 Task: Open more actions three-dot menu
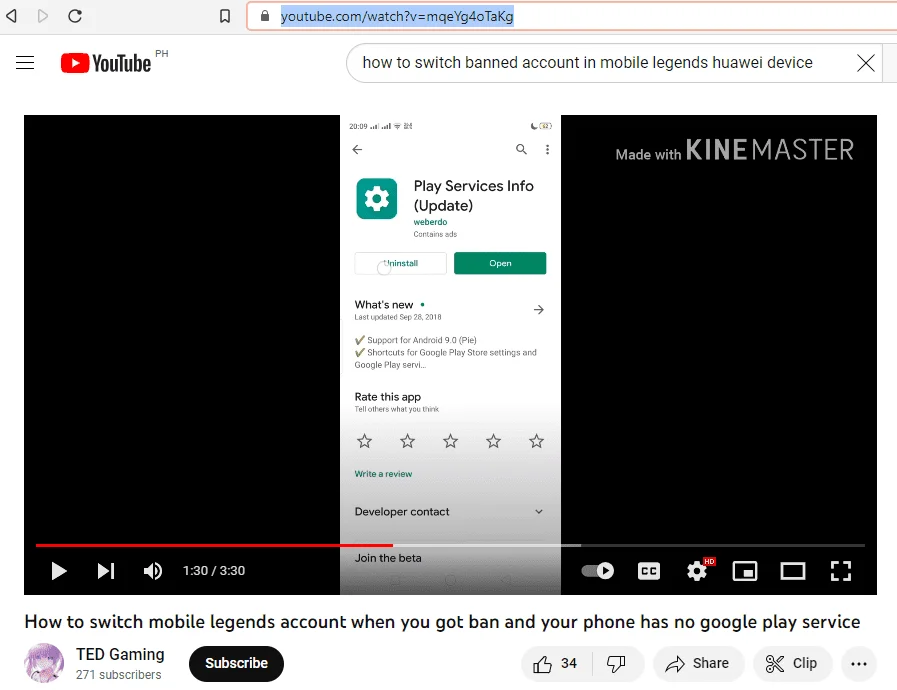tap(859, 664)
